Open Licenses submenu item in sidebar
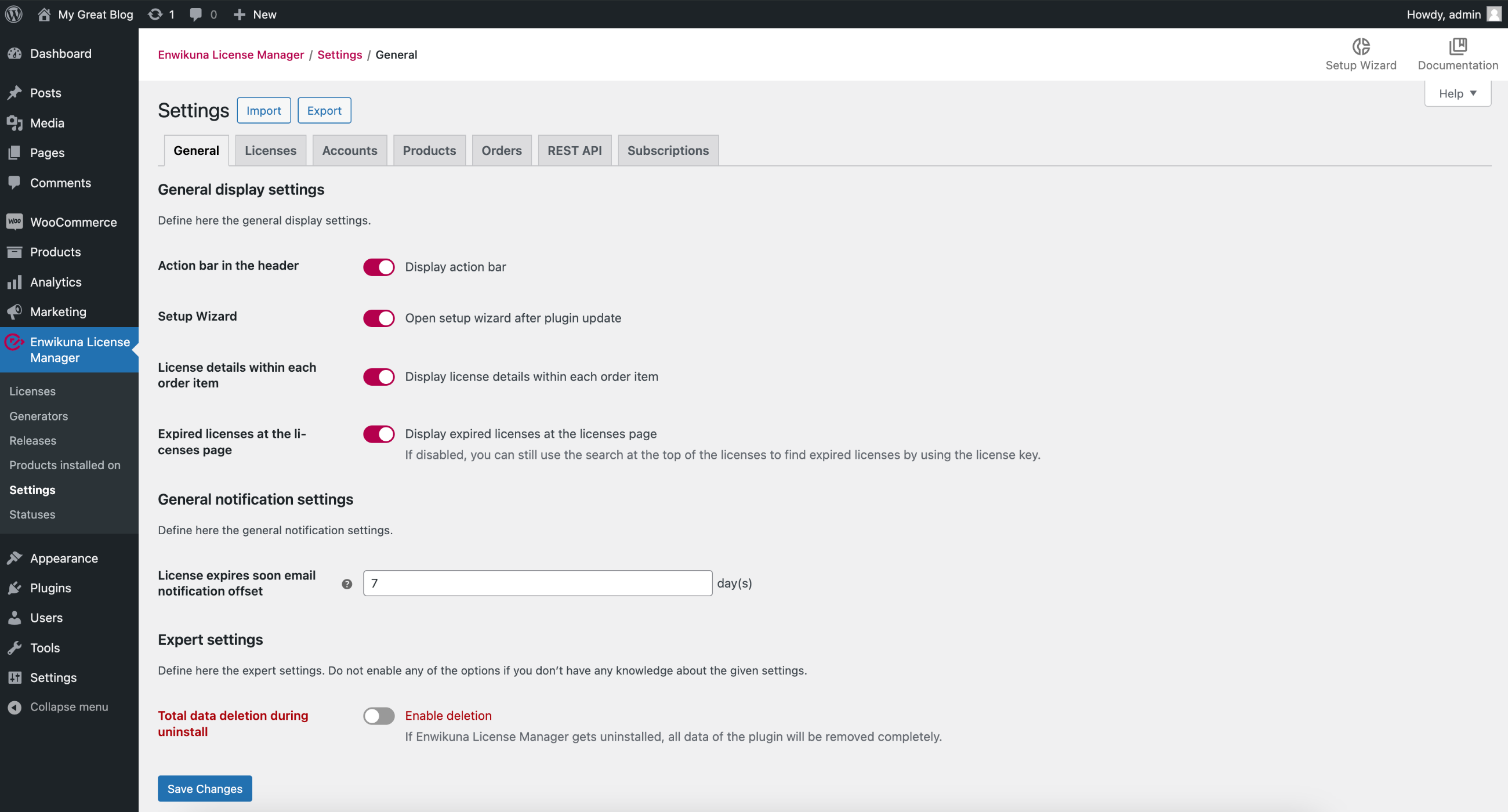The height and width of the screenshot is (812, 1508). (32, 391)
